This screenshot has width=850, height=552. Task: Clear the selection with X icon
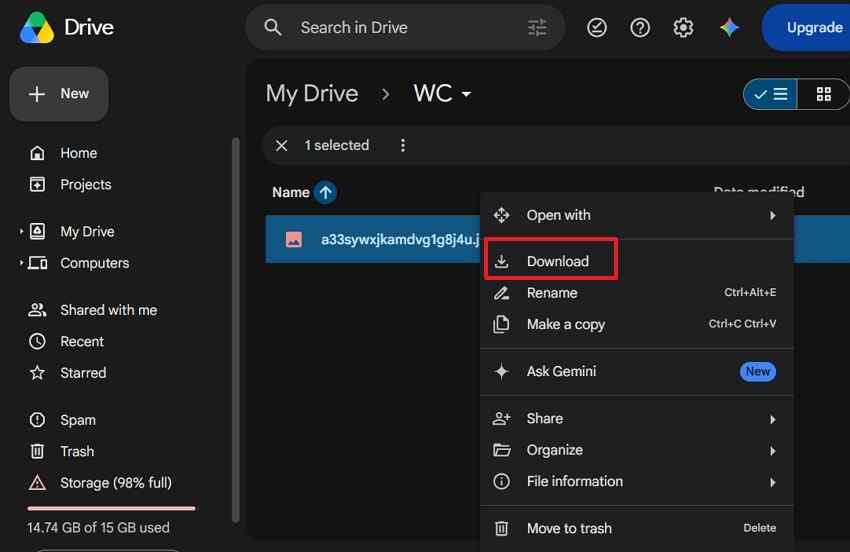pyautogui.click(x=281, y=145)
